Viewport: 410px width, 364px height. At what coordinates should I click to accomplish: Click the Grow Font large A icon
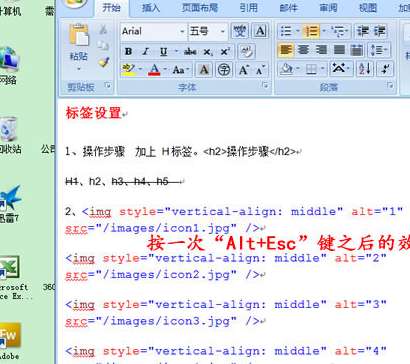click(x=243, y=70)
